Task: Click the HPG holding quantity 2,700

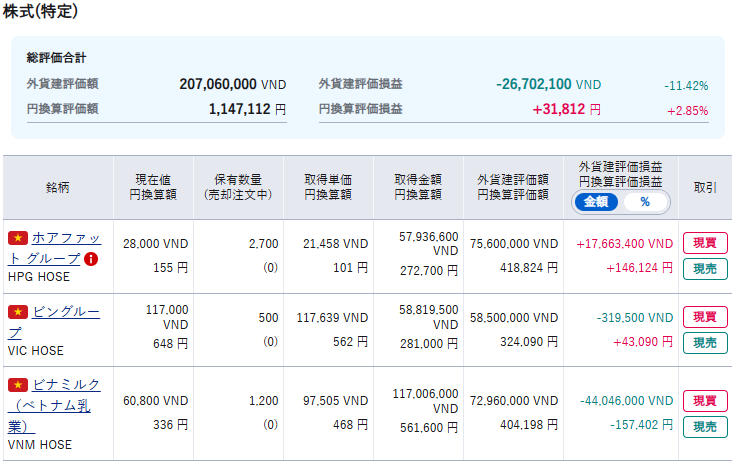Action: pos(264,244)
